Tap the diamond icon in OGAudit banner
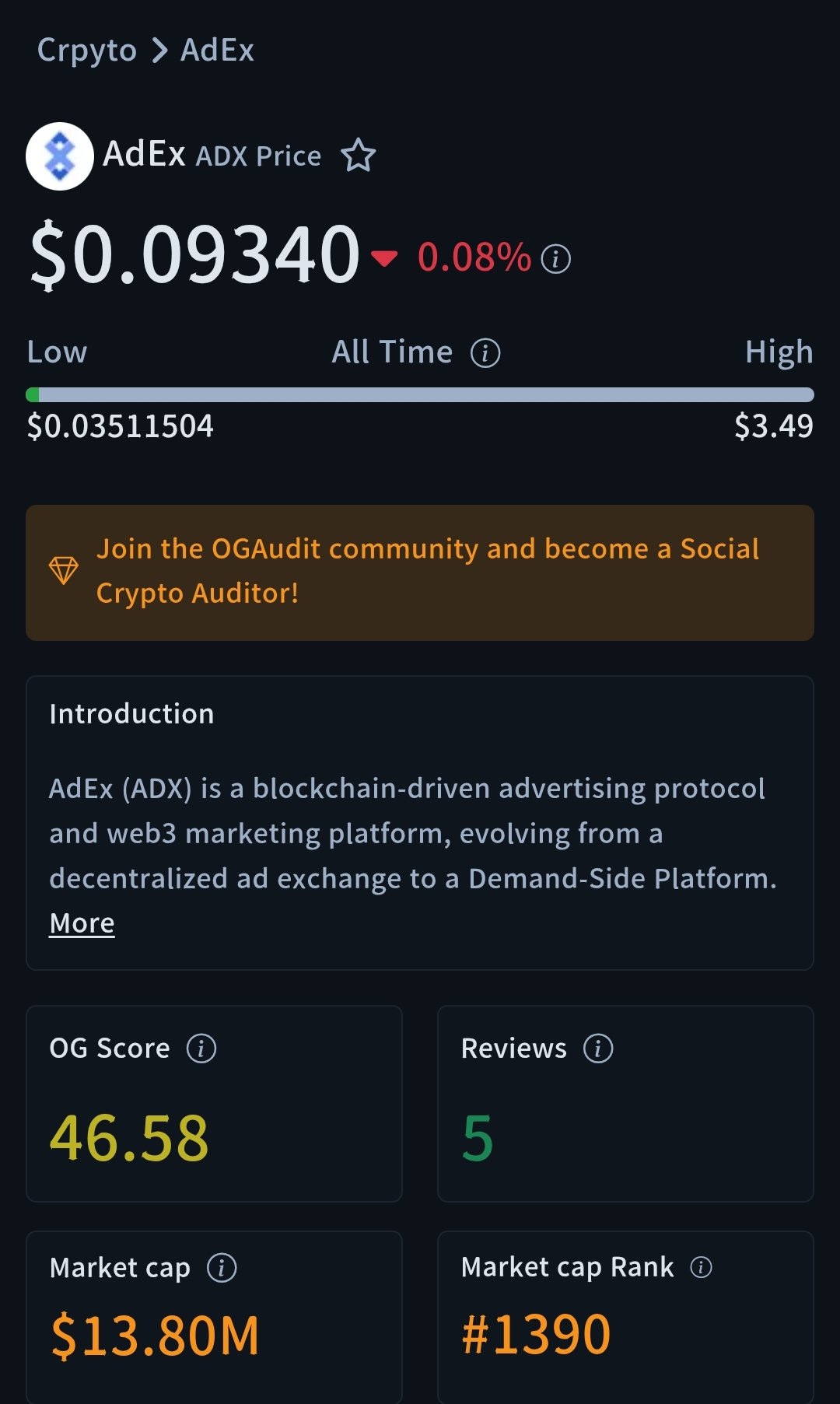This screenshot has width=840, height=1404. tap(64, 571)
